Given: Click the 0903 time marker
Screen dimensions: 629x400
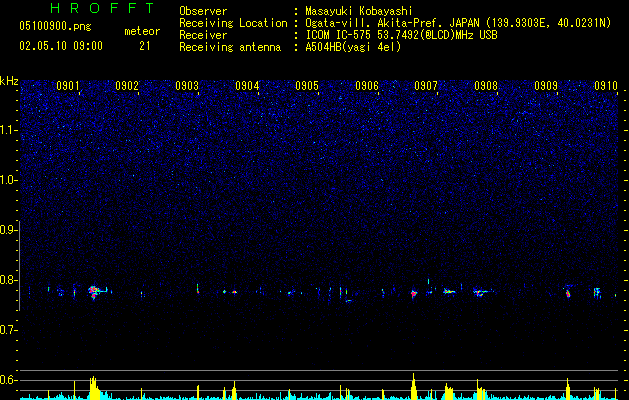Looking at the screenshot, I should [187, 86].
